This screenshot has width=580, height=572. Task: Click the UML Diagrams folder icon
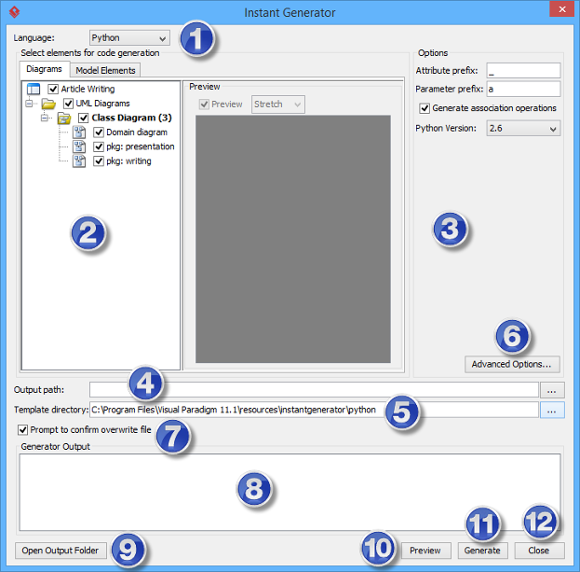pyautogui.click(x=48, y=104)
